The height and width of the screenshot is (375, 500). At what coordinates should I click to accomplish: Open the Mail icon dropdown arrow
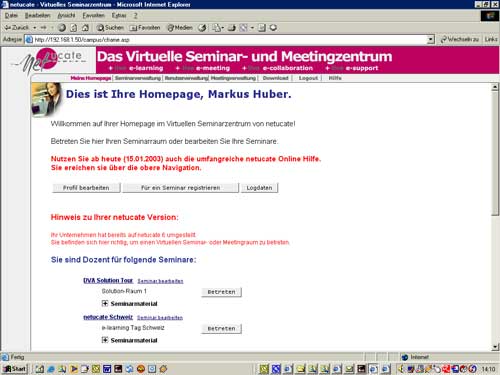[x=222, y=28]
